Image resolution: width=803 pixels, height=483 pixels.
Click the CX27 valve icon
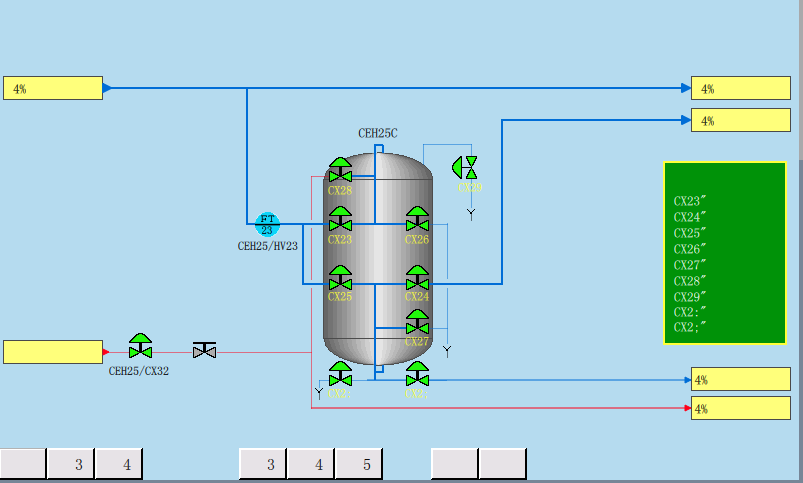coord(417,323)
